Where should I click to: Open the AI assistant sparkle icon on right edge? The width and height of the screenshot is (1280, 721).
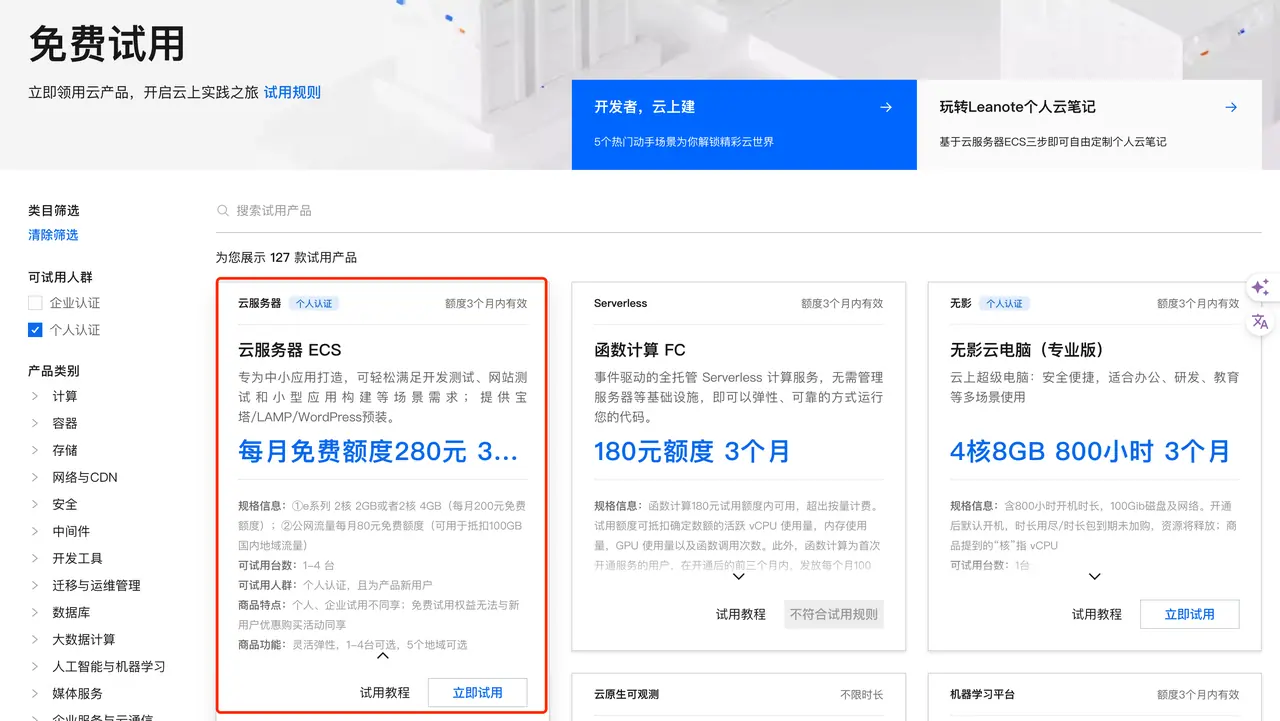[1260, 287]
